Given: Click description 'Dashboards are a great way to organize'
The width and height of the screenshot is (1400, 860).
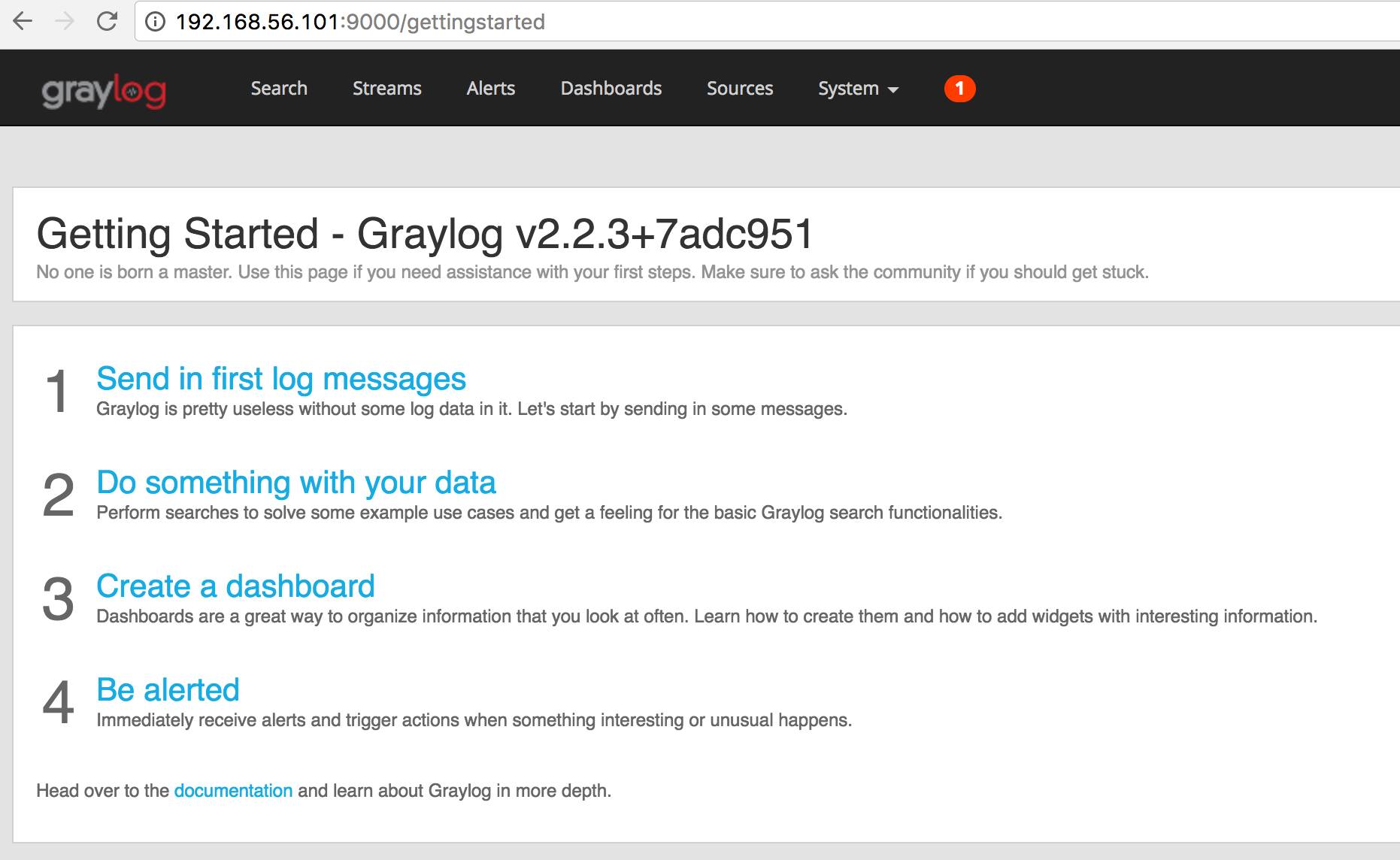Looking at the screenshot, I should tap(707, 616).
